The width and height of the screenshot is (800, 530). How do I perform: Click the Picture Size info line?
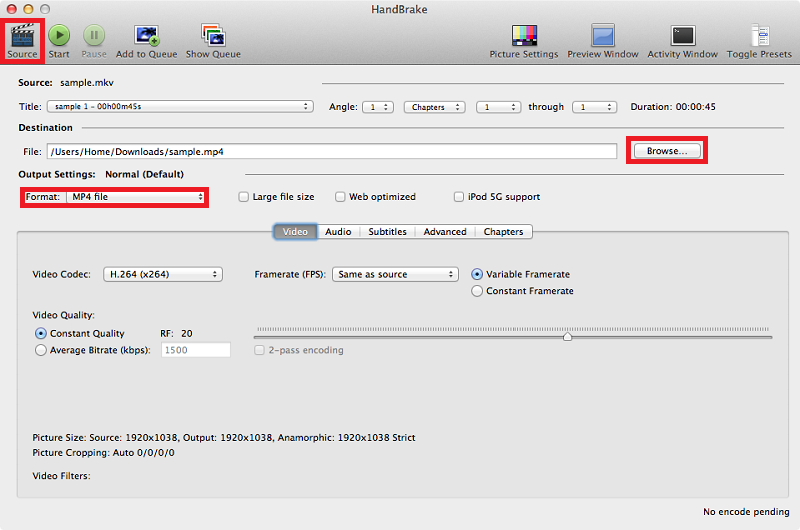(x=223, y=438)
